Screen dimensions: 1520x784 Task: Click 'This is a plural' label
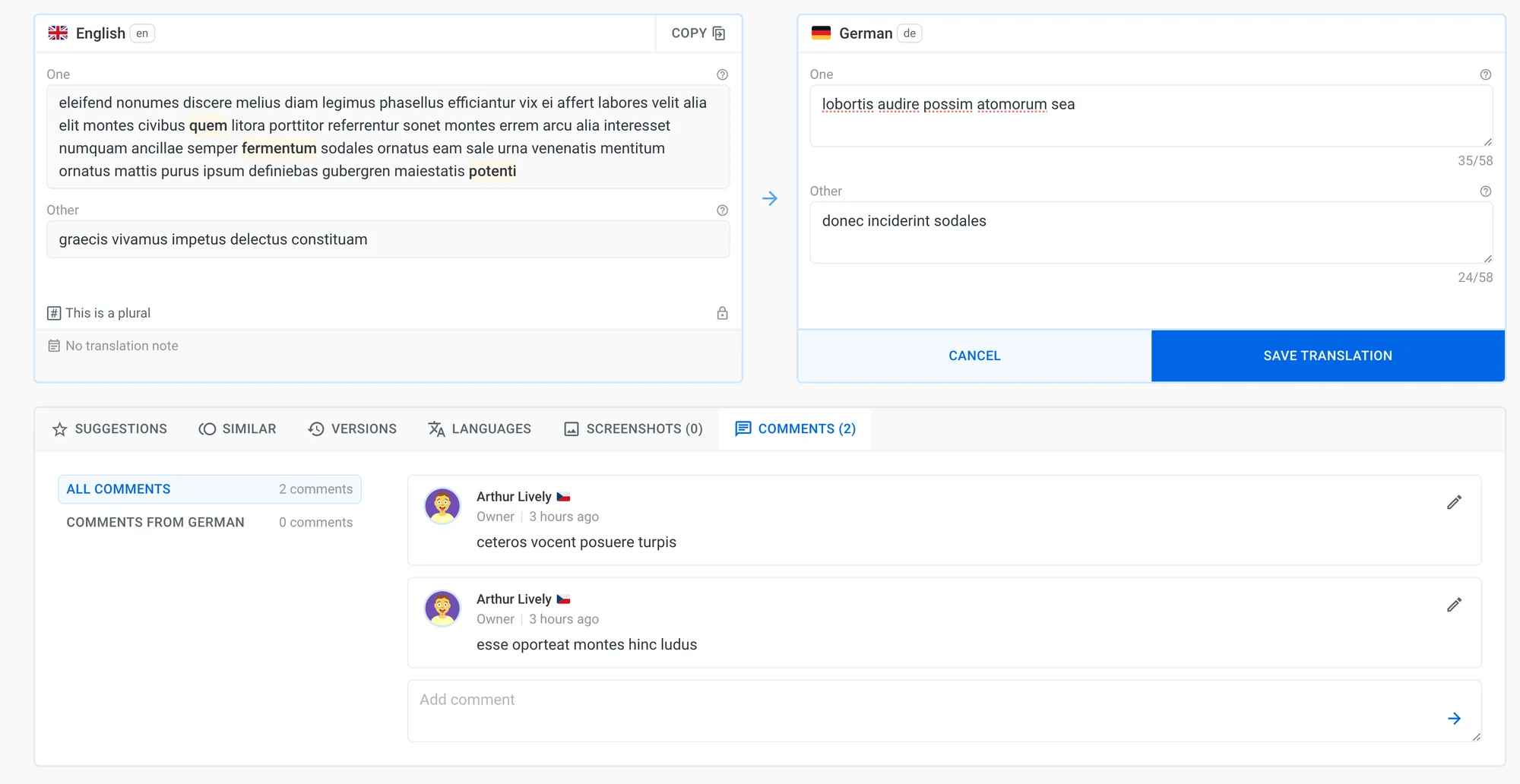(x=108, y=313)
